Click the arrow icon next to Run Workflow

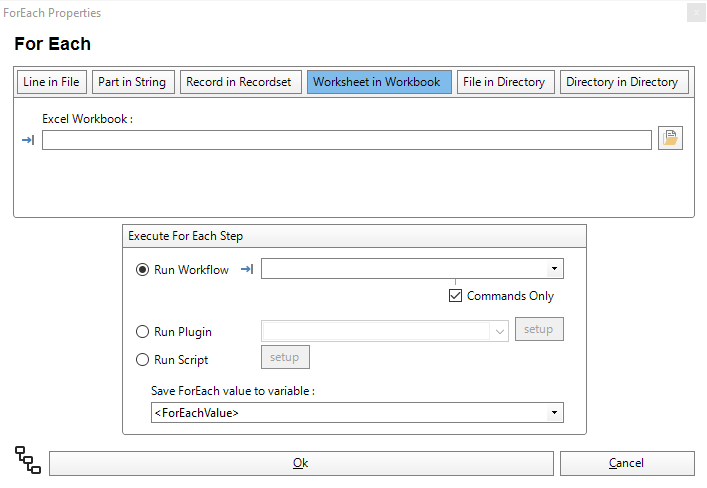coord(247,269)
